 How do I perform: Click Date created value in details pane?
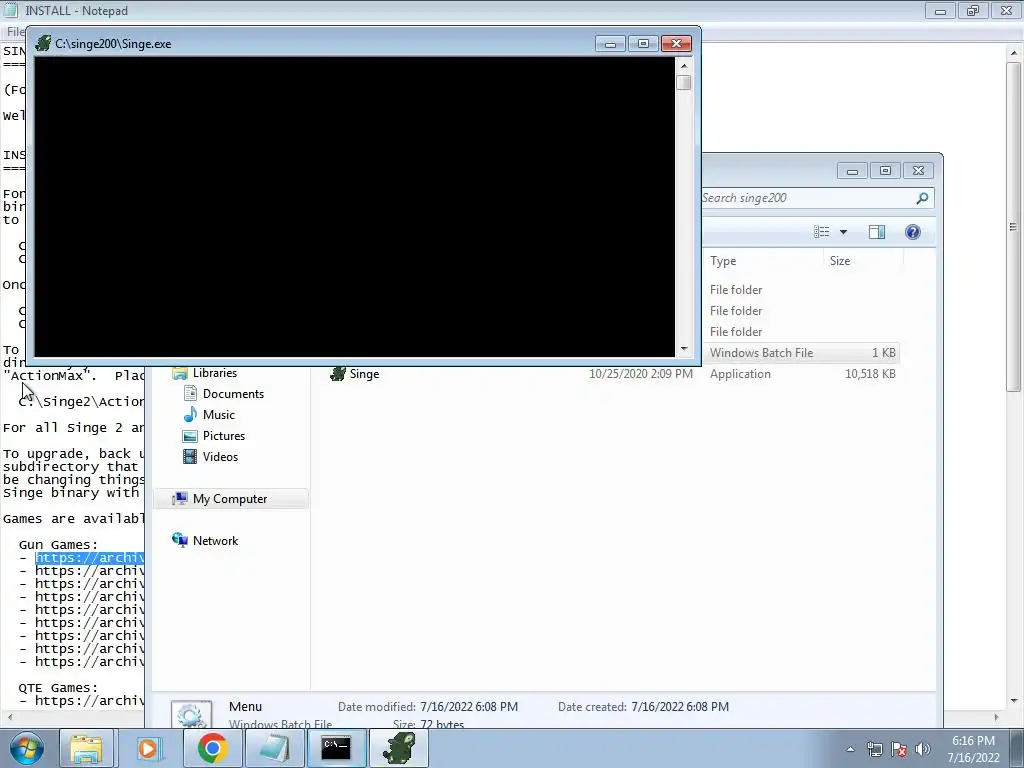680,707
